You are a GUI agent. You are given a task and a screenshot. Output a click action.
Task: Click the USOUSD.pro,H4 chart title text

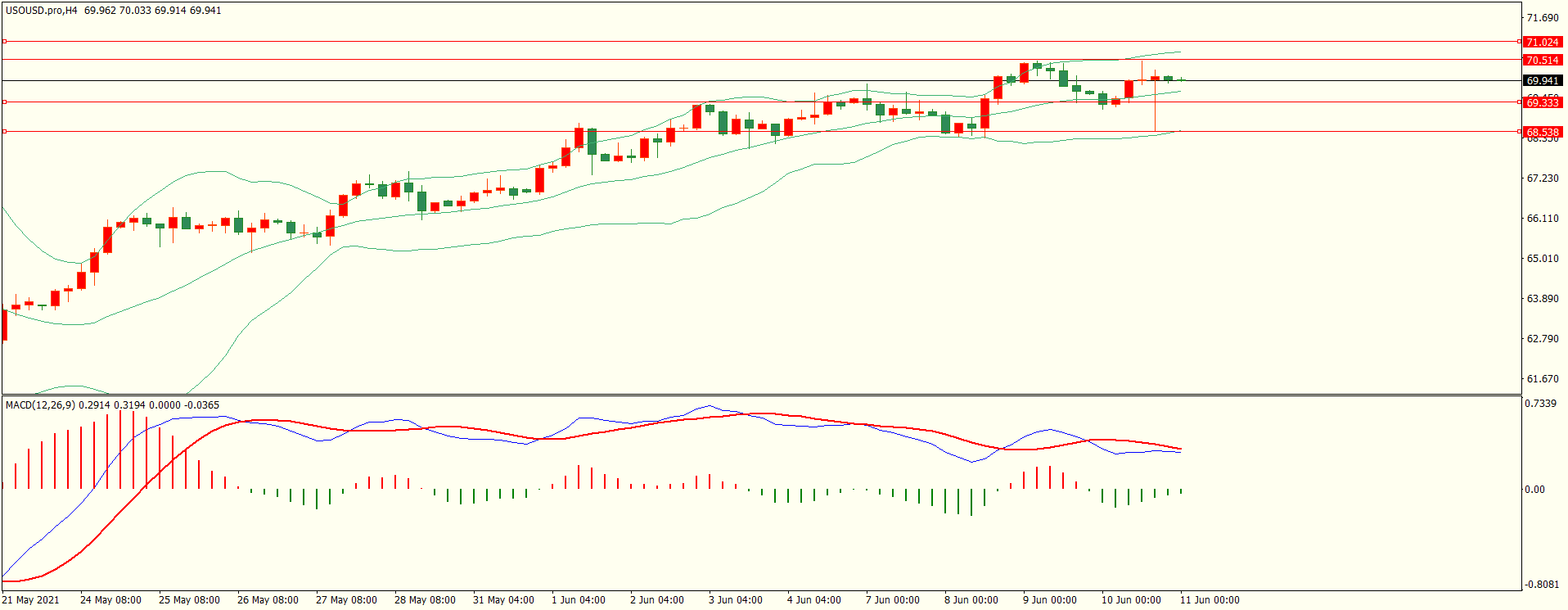tap(42, 11)
